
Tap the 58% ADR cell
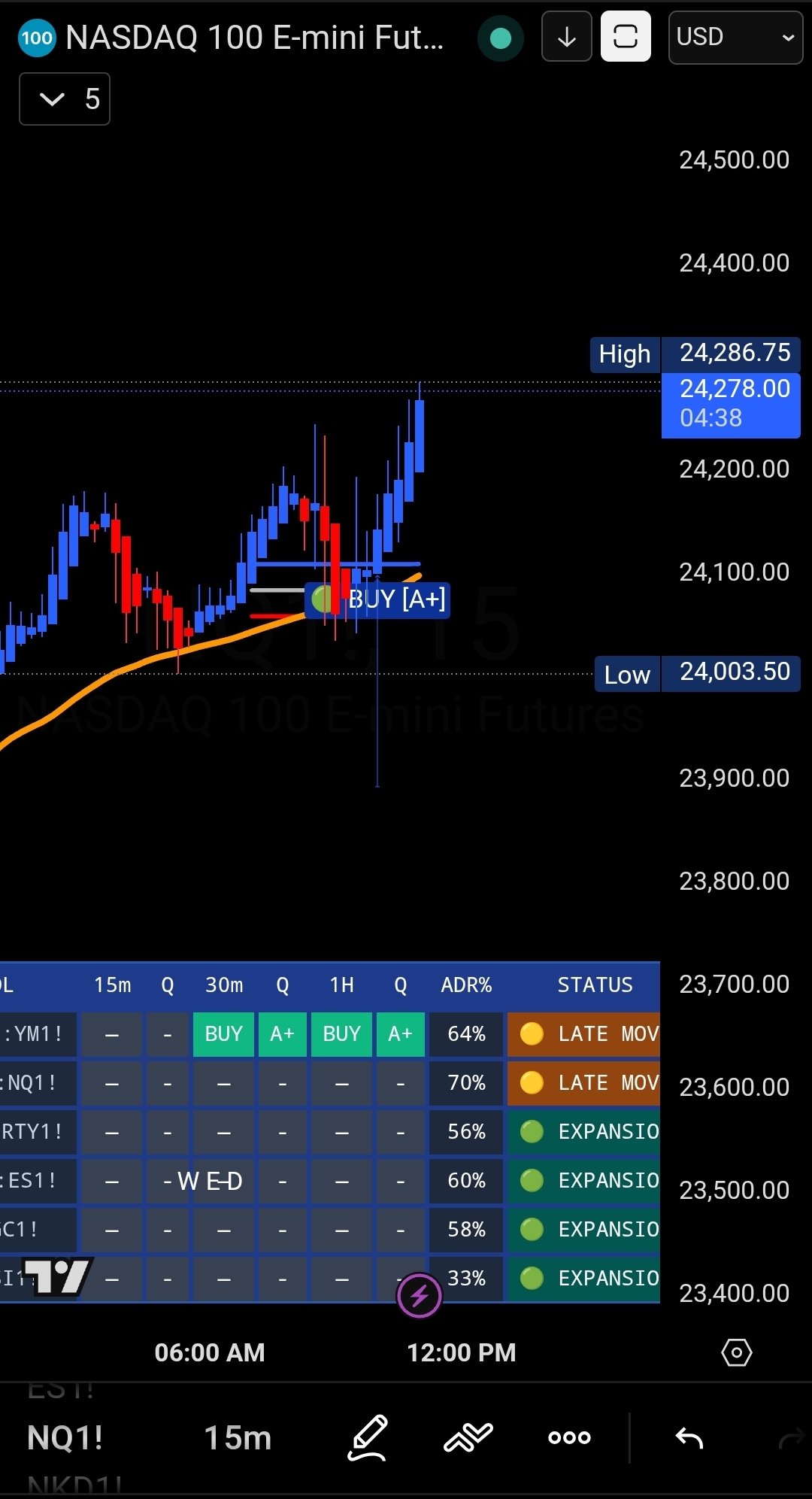coord(466,1230)
